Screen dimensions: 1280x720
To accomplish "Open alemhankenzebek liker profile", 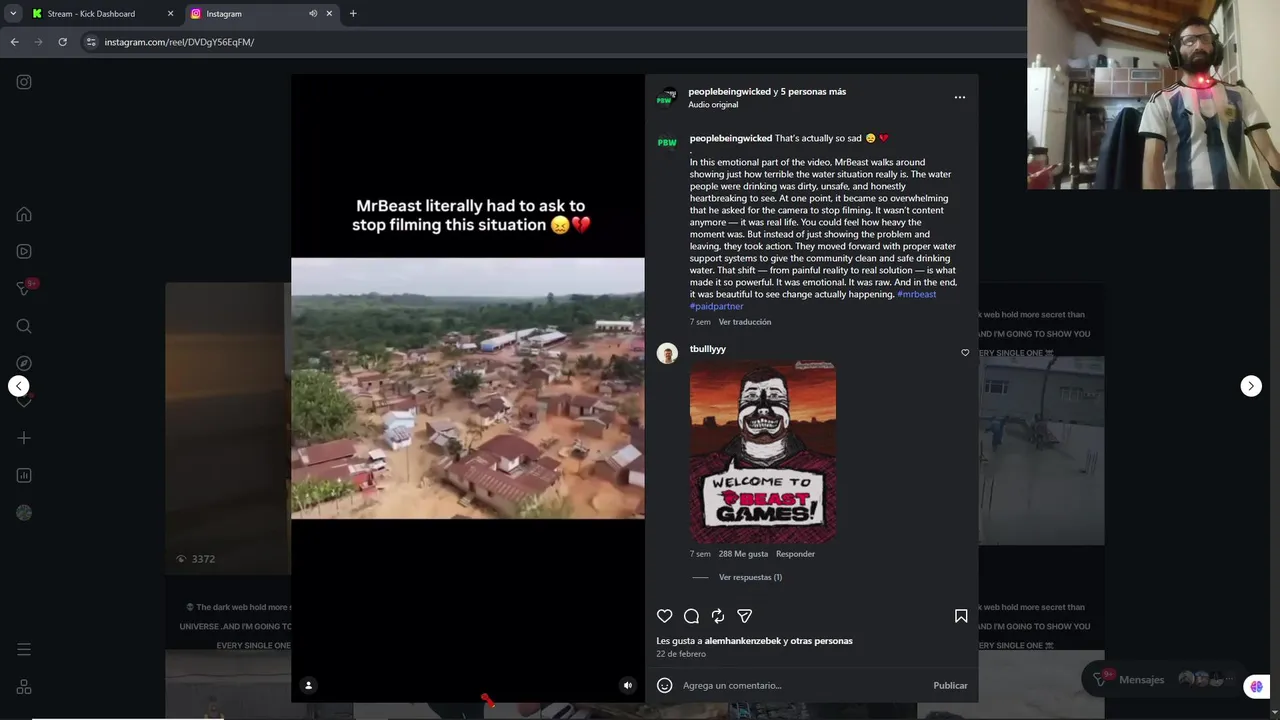I will (x=742, y=641).
